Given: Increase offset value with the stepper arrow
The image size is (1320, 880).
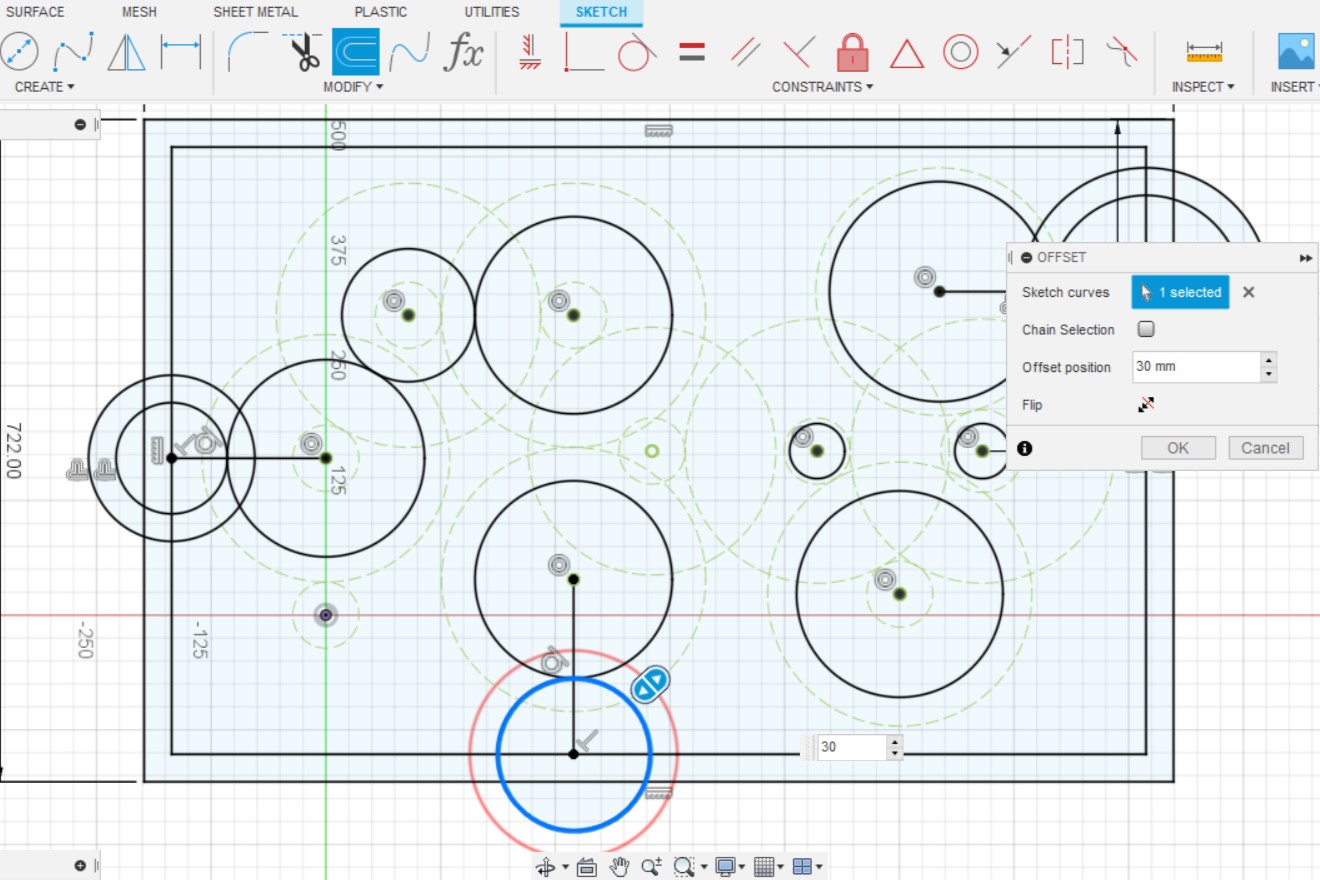Looking at the screenshot, I should pos(1268,361).
